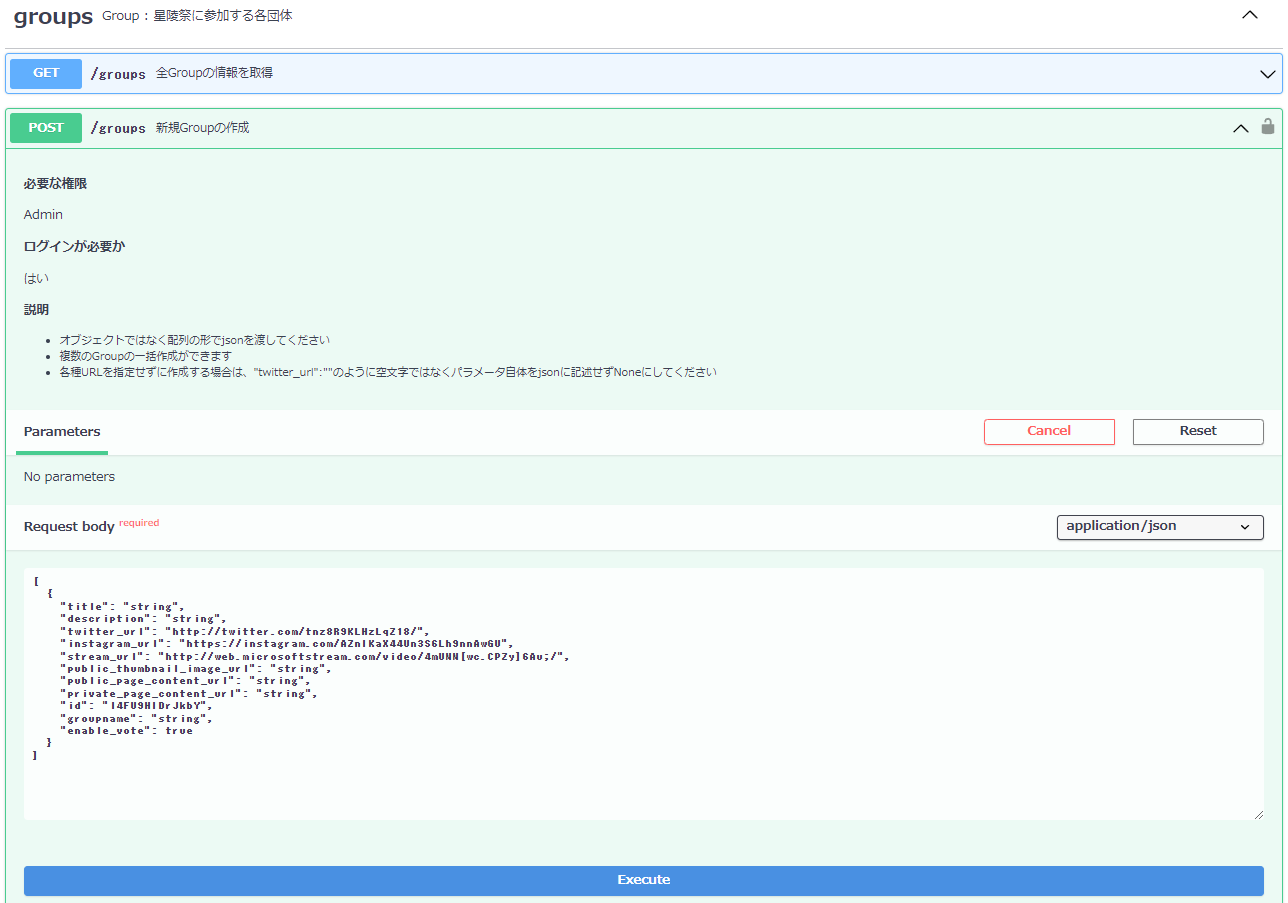Image resolution: width=1288 pixels, height=903 pixels.
Task: Reset the request body
Action: pos(1198,431)
